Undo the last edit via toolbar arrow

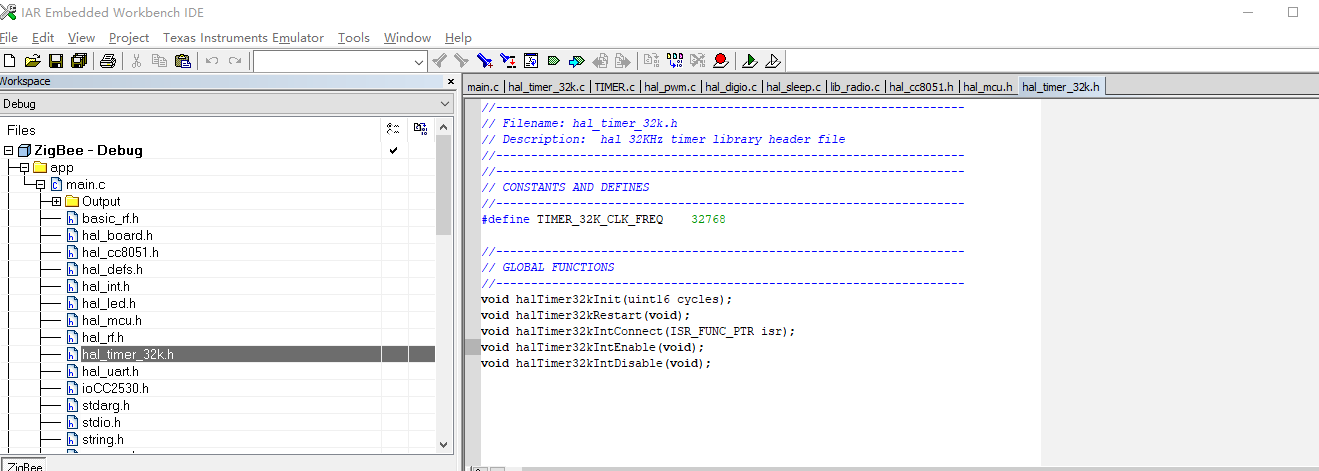coord(212,61)
